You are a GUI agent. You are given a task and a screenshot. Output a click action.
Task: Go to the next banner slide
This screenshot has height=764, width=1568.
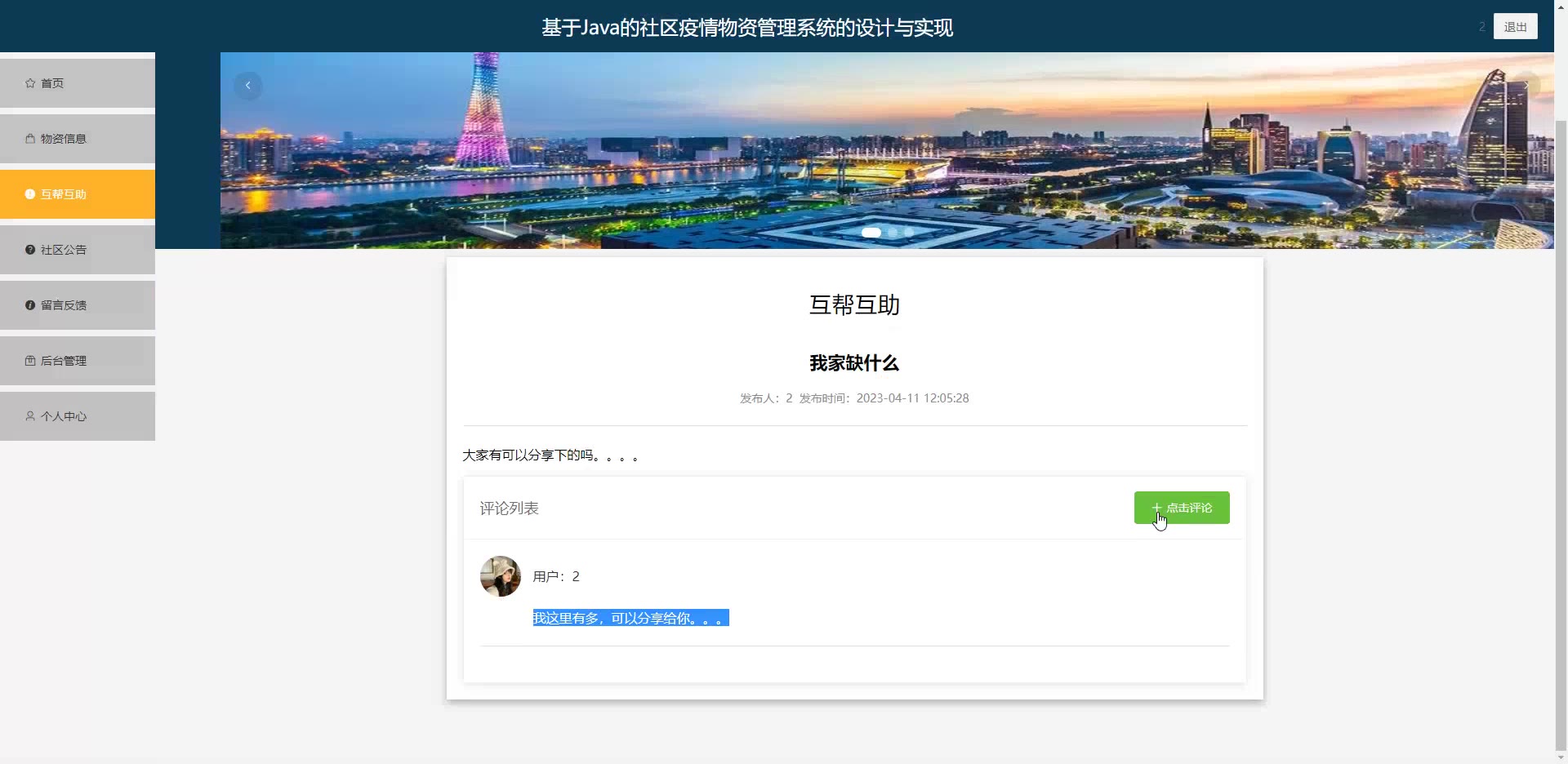click(x=1526, y=86)
